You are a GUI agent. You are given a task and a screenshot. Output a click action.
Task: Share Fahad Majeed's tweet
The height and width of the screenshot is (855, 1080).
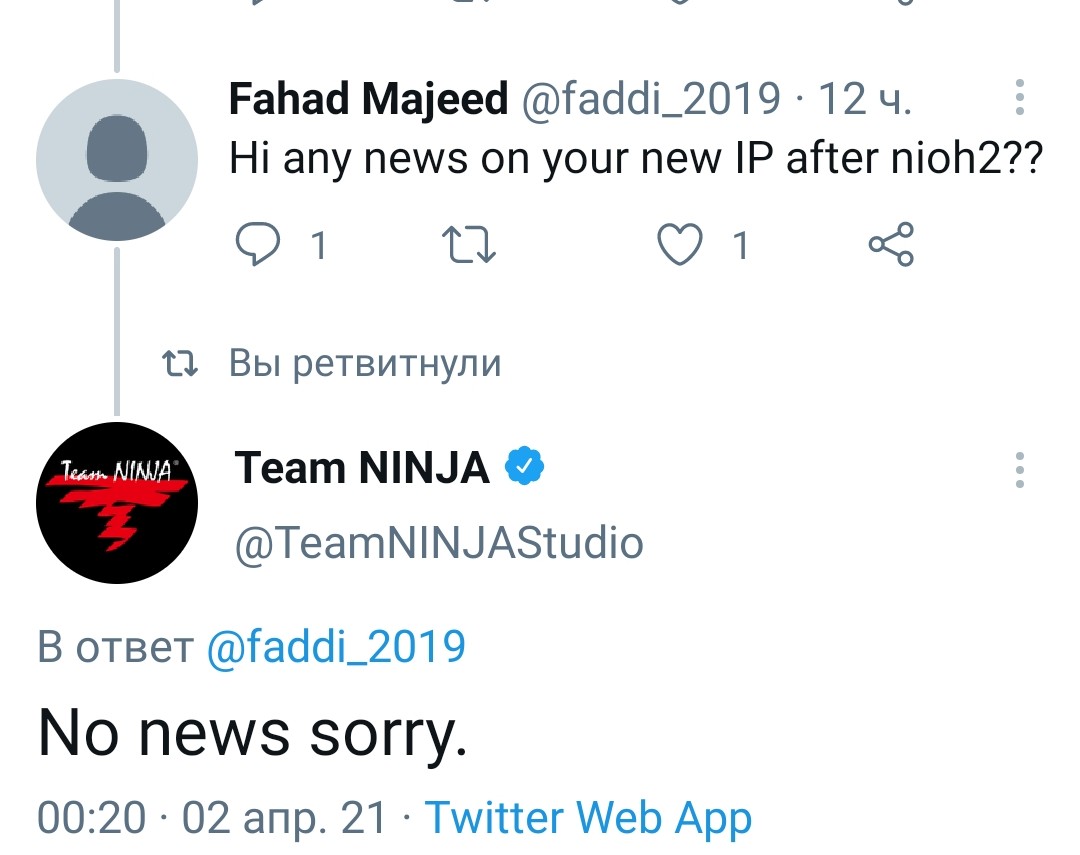coord(891,245)
